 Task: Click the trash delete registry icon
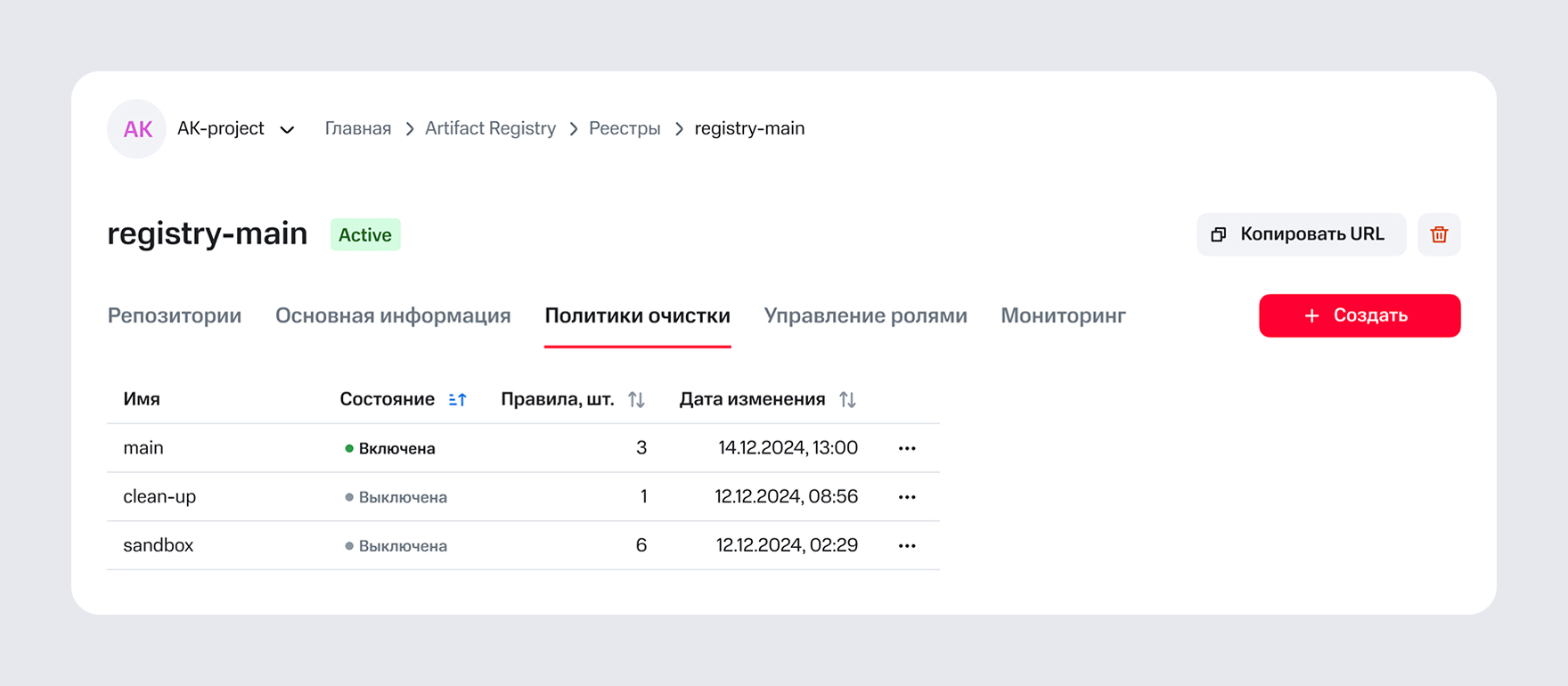click(1439, 234)
